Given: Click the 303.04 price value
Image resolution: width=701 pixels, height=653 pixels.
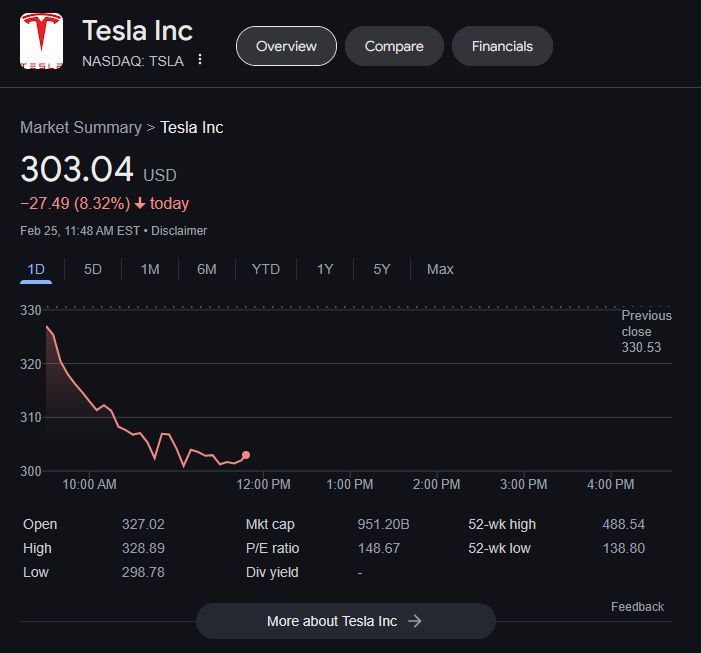Looking at the screenshot, I should [x=77, y=169].
